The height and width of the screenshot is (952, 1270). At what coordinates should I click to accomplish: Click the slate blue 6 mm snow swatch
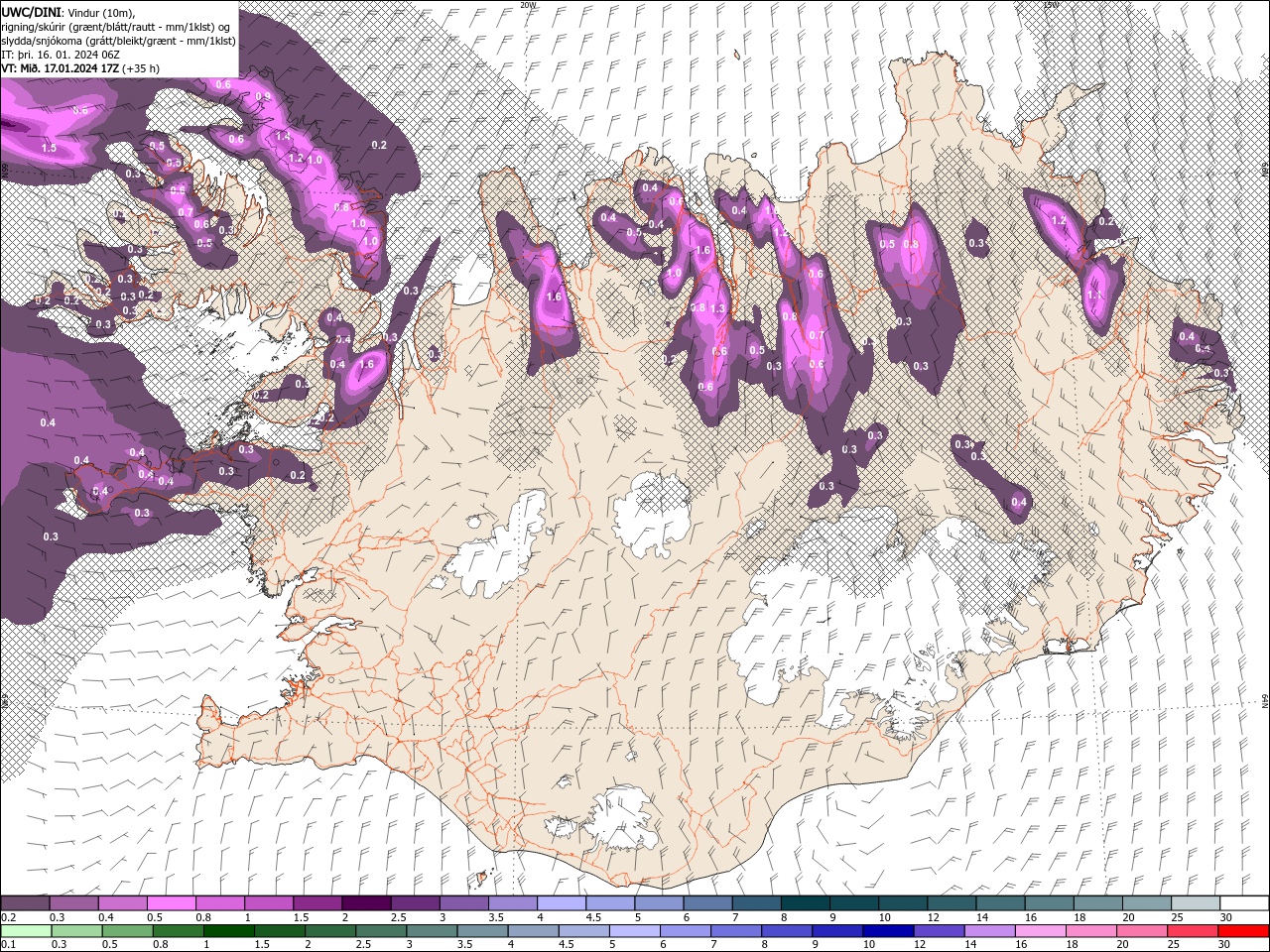coord(707,903)
